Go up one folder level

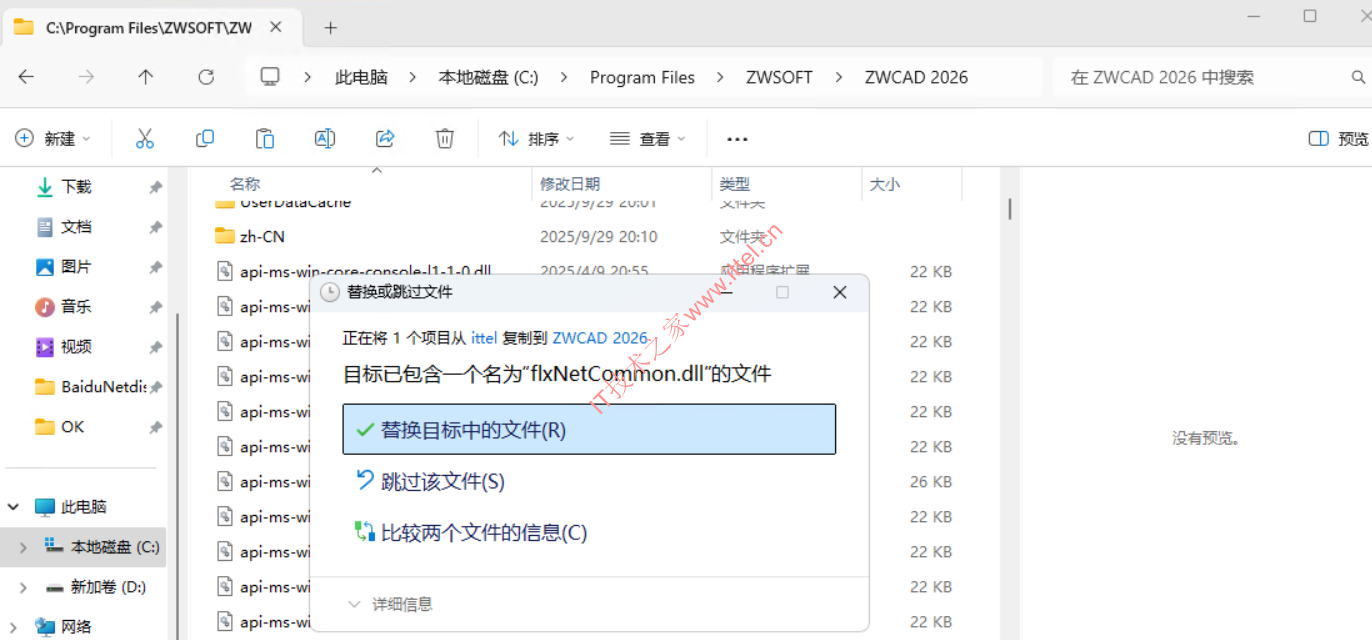click(146, 77)
